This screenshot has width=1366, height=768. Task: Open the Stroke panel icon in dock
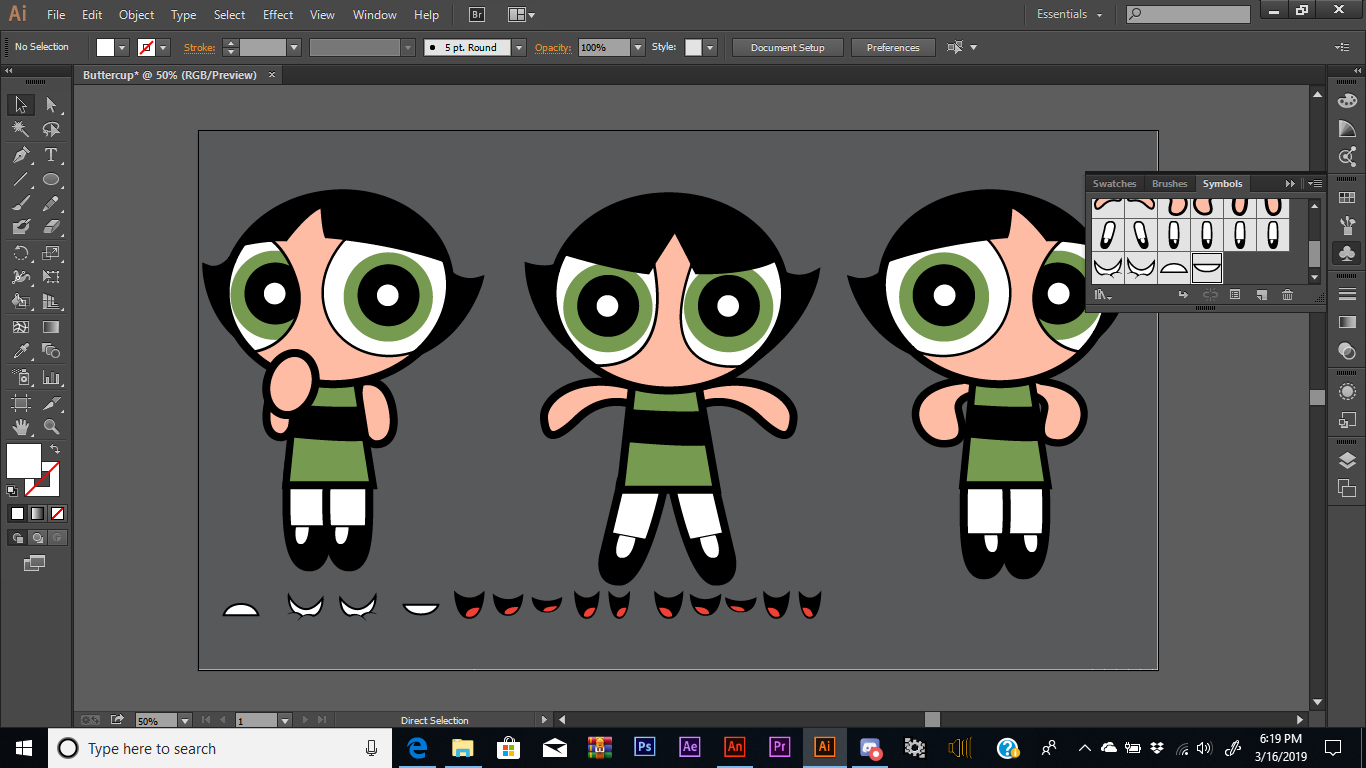tap(1347, 294)
